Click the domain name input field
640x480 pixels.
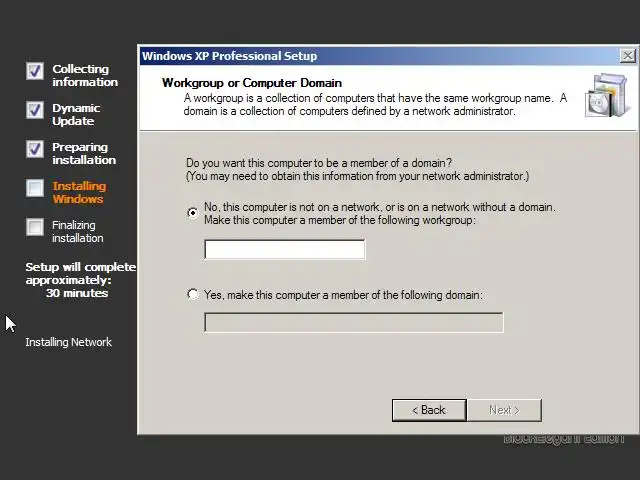[354, 322]
